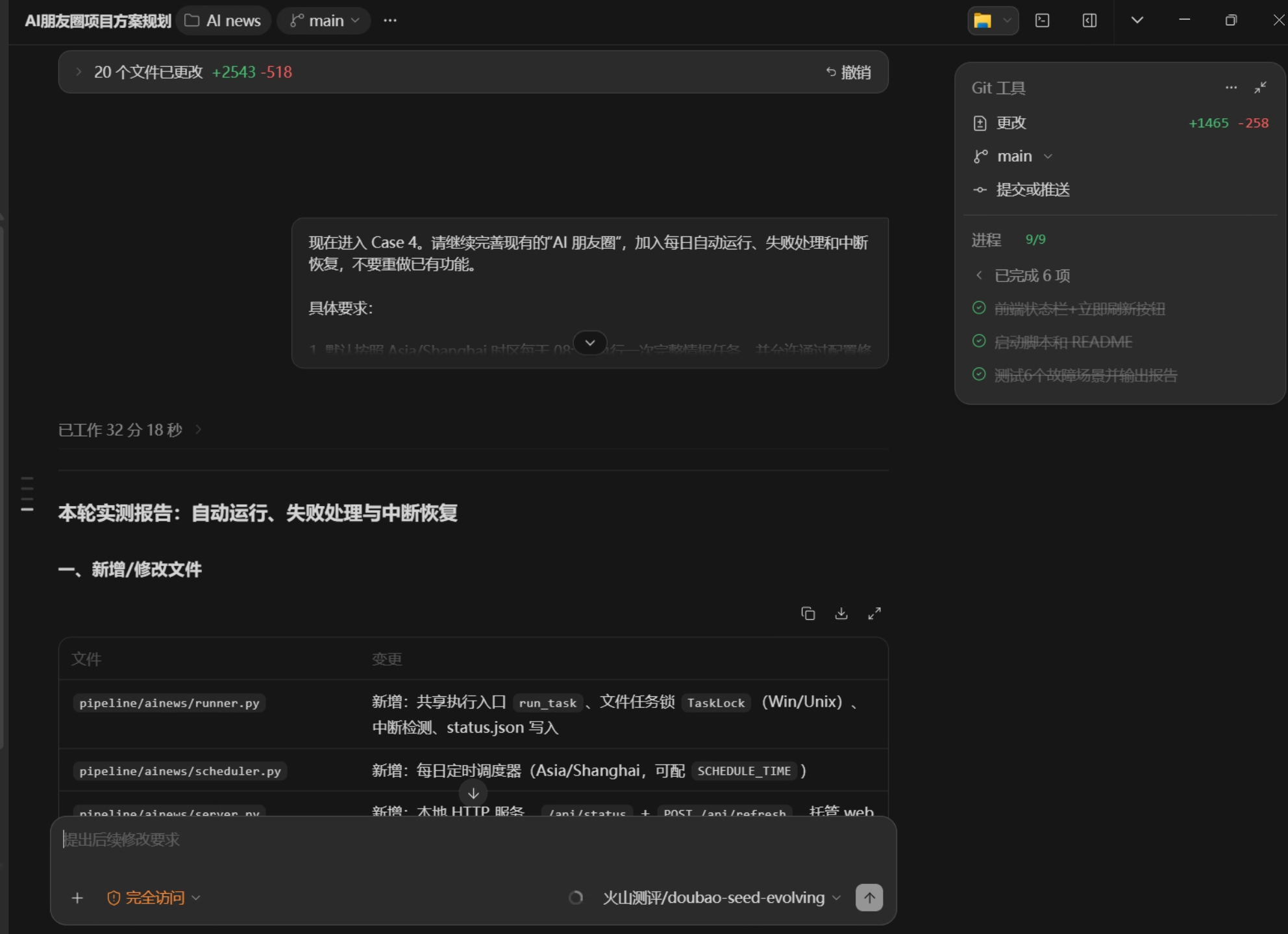Click the SCHEDULE_TIME code tag
Image resolution: width=1288 pixels, height=934 pixels.
[744, 771]
